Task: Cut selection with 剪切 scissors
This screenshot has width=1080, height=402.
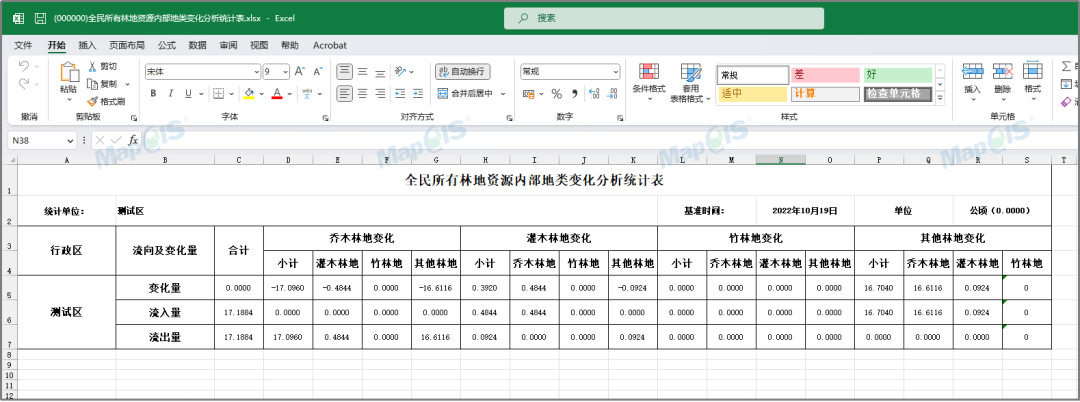Action: pyautogui.click(x=103, y=66)
